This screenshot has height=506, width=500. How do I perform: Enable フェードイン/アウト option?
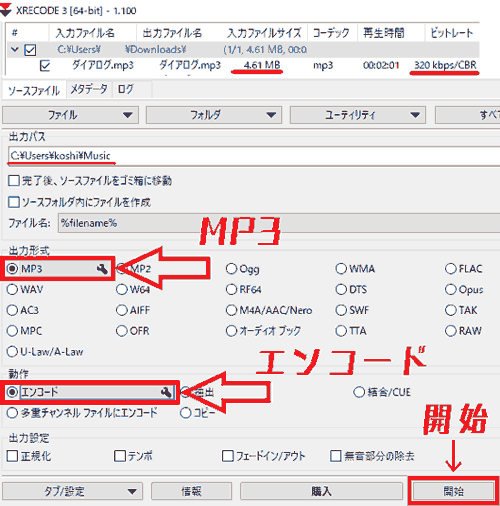point(228,456)
